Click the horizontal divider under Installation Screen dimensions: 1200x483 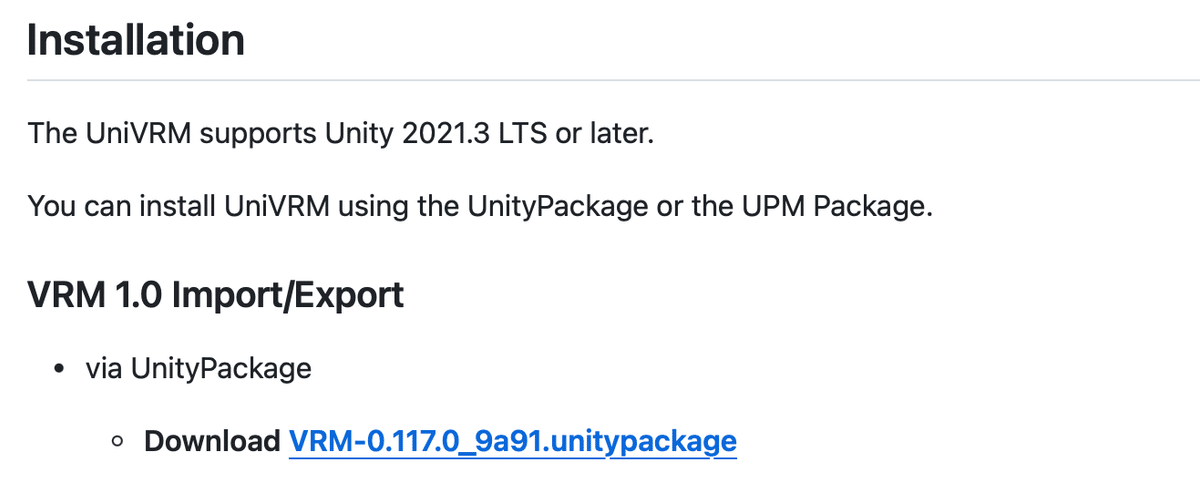(600, 79)
